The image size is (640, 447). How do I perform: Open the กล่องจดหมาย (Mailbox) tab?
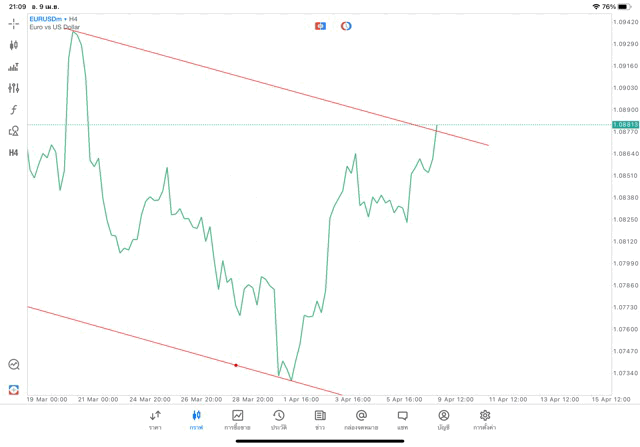[361, 419]
